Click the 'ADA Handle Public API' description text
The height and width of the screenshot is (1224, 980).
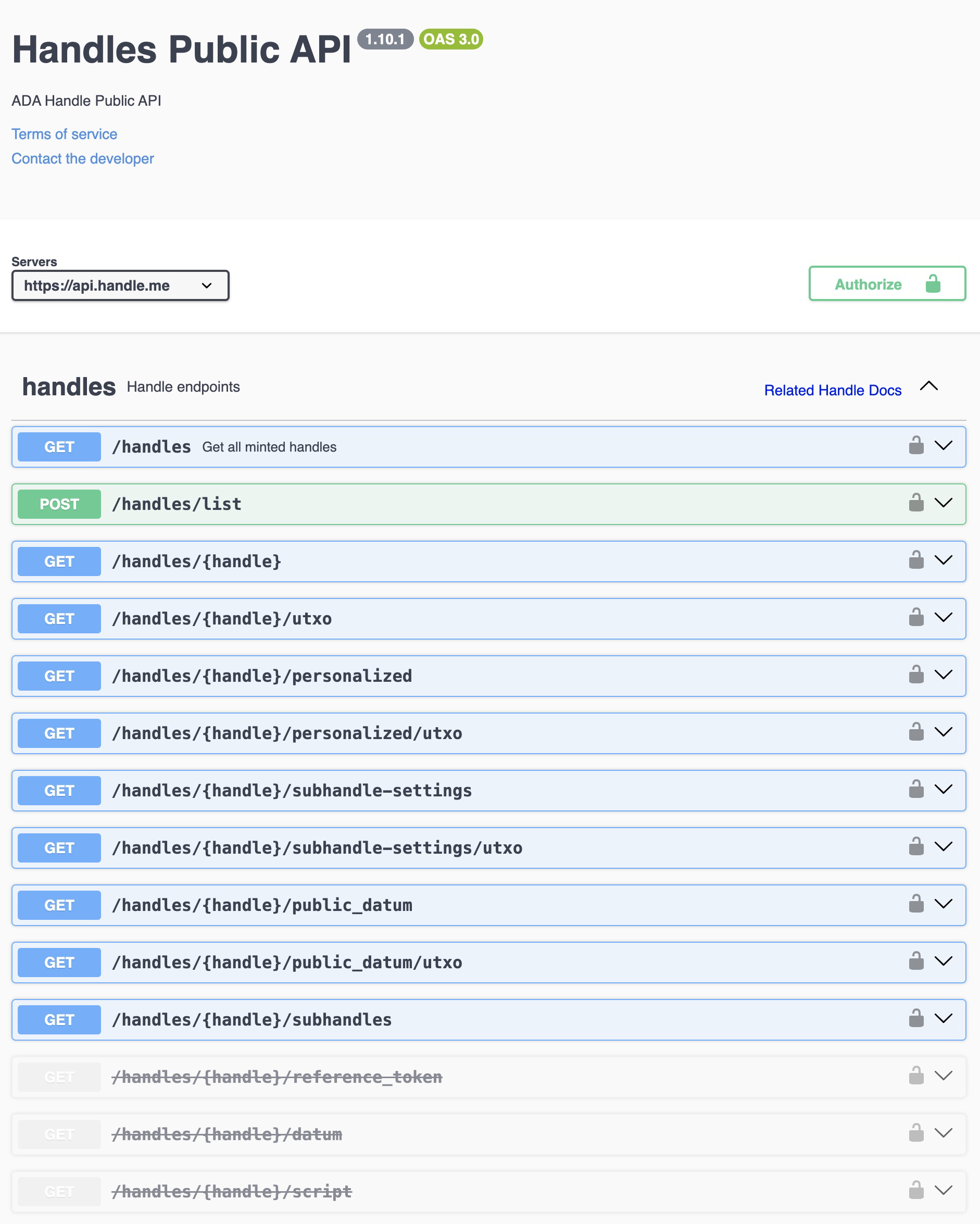(87, 101)
